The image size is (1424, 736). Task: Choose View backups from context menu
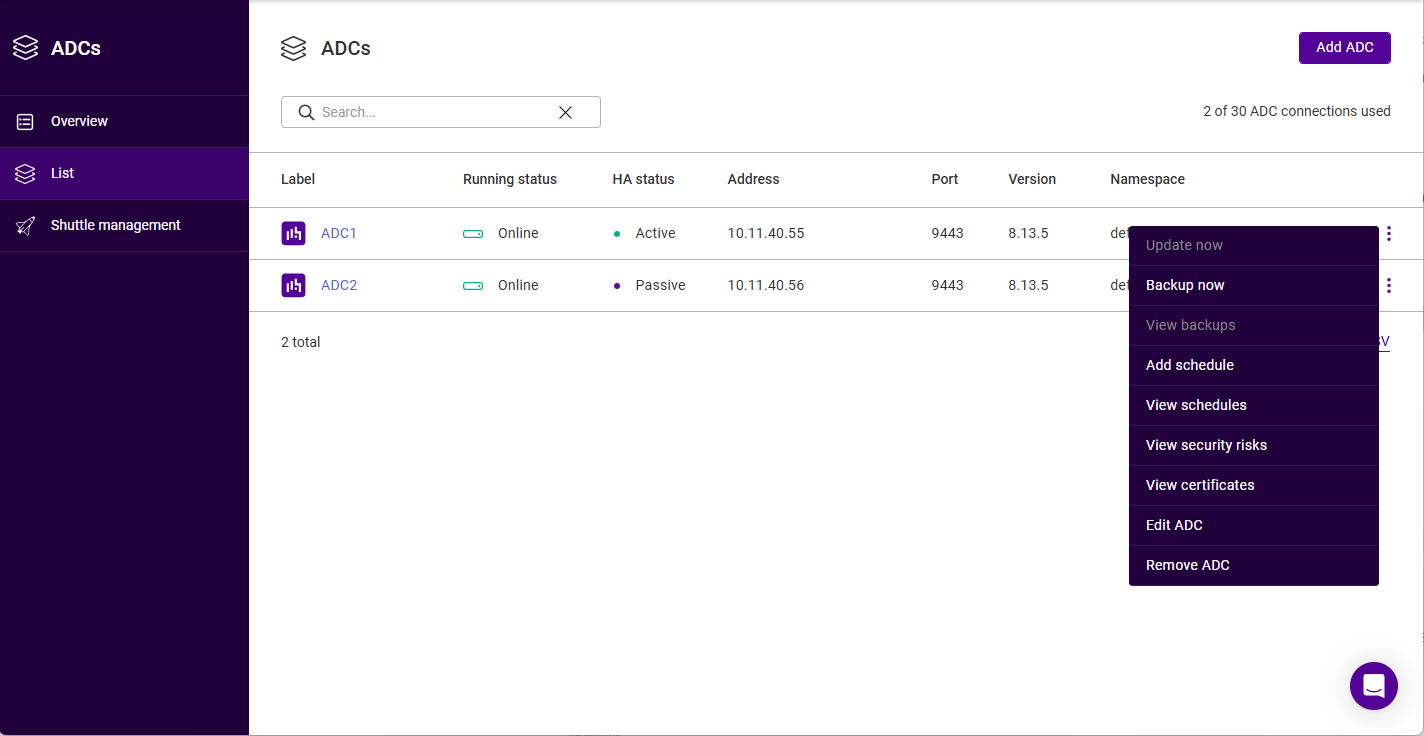click(x=1254, y=325)
